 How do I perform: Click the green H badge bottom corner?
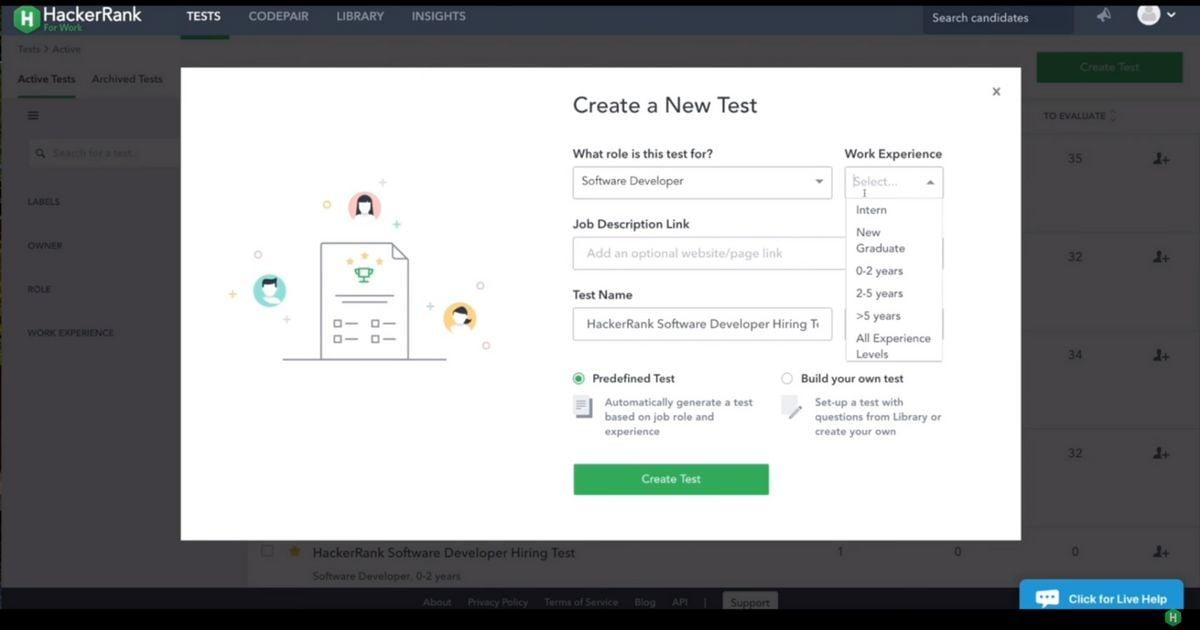click(1172, 619)
